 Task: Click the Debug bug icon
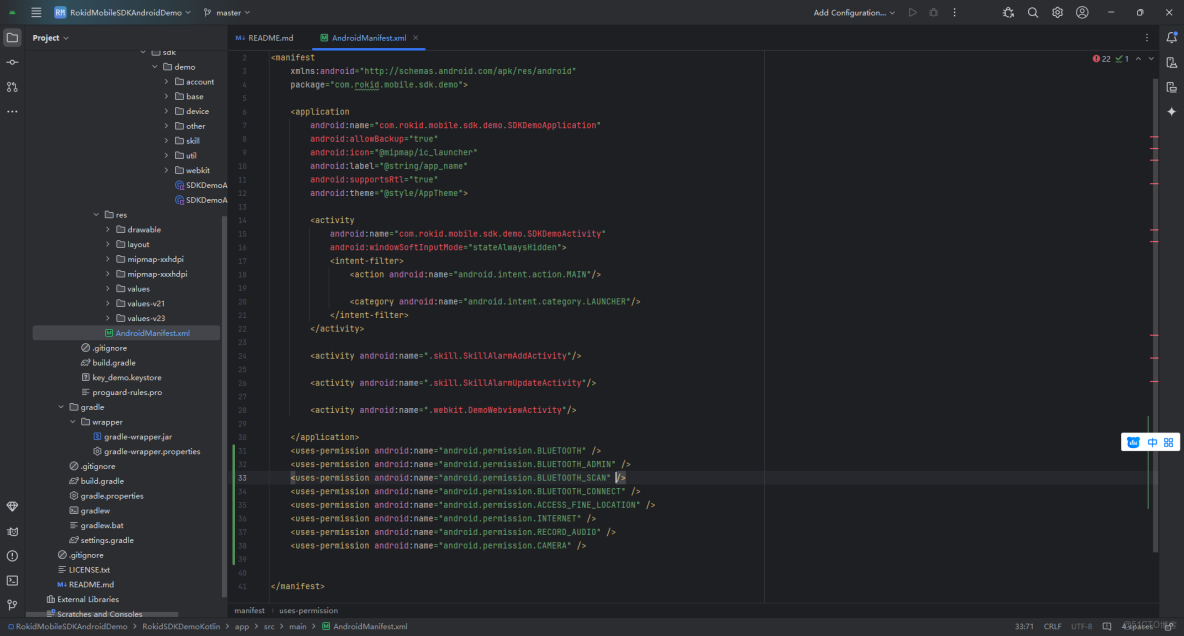click(933, 13)
